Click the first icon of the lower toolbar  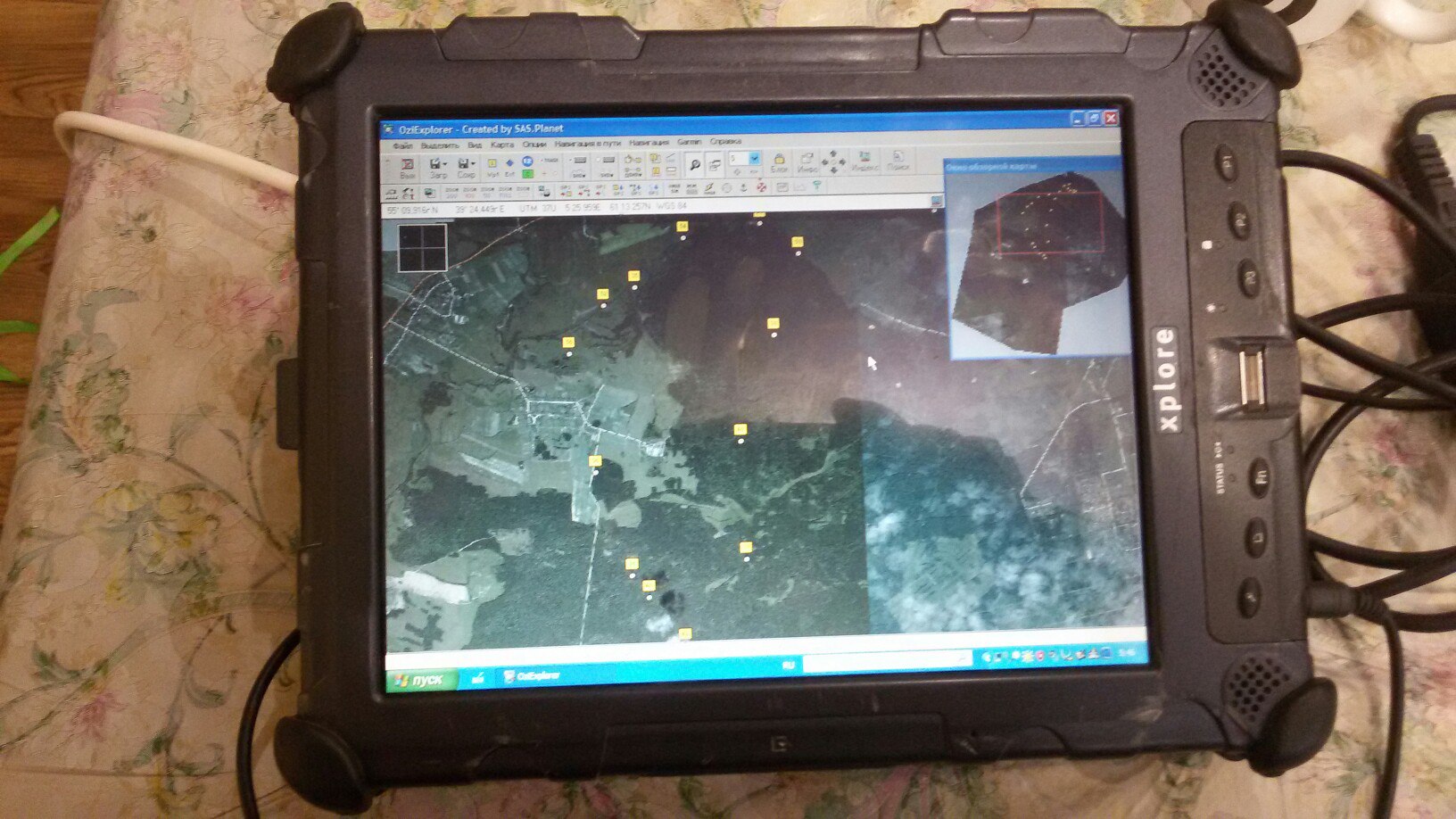(393, 193)
